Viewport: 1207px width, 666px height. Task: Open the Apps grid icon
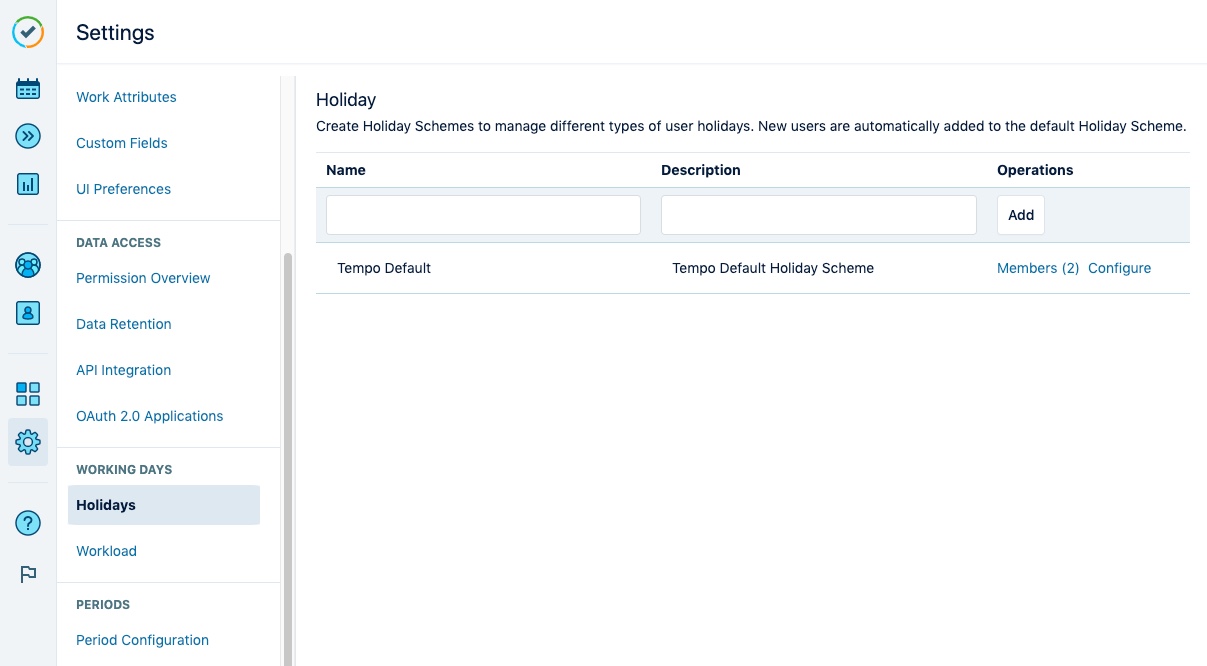pos(28,394)
